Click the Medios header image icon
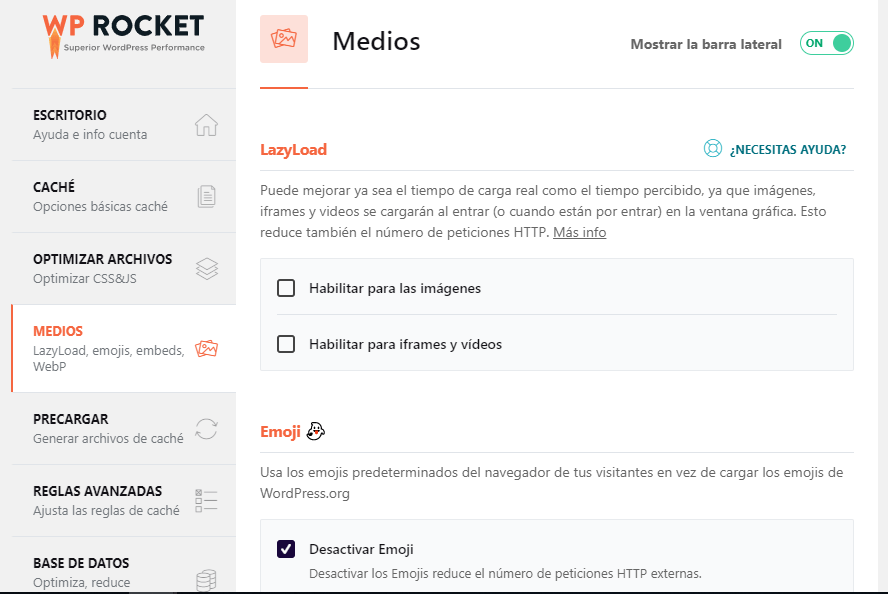 284,39
